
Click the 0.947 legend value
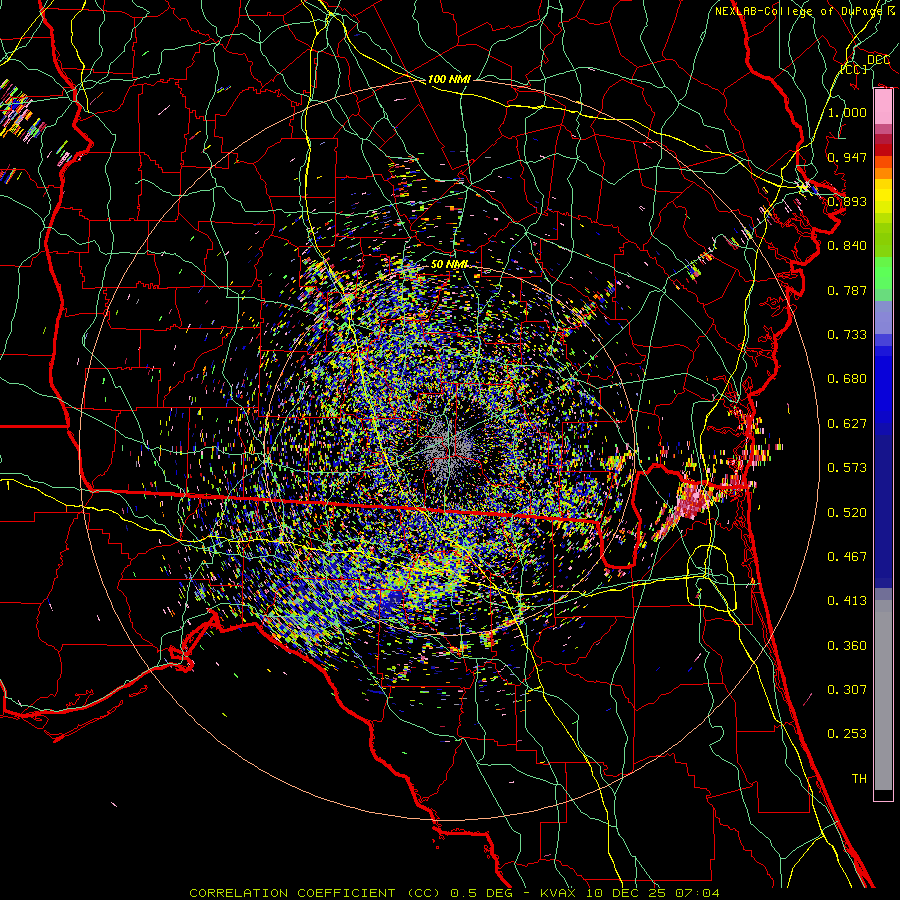[847, 157]
